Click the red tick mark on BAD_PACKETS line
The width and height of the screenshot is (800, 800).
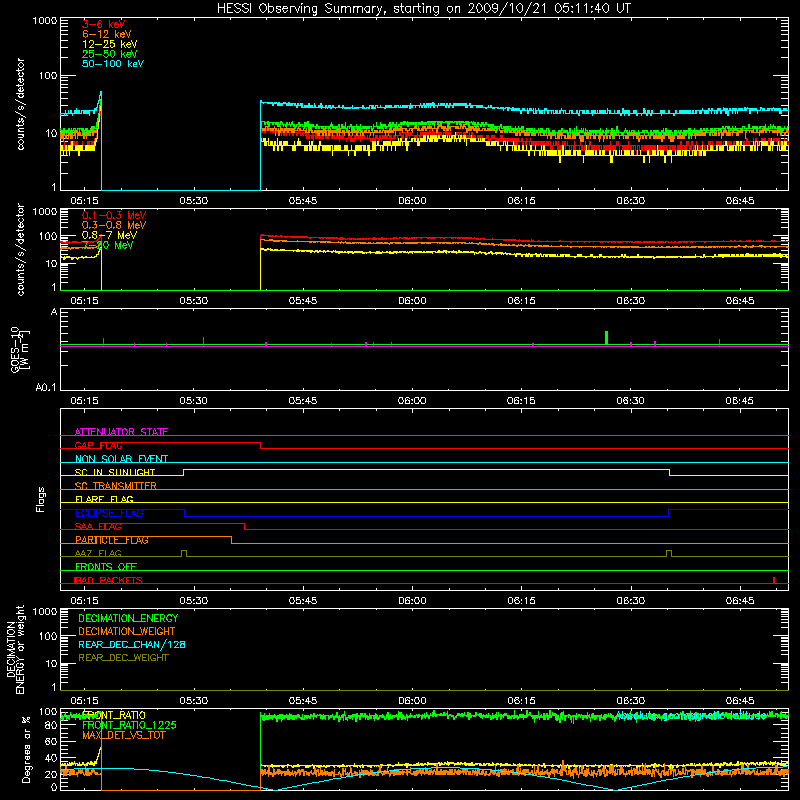pyautogui.click(x=774, y=580)
